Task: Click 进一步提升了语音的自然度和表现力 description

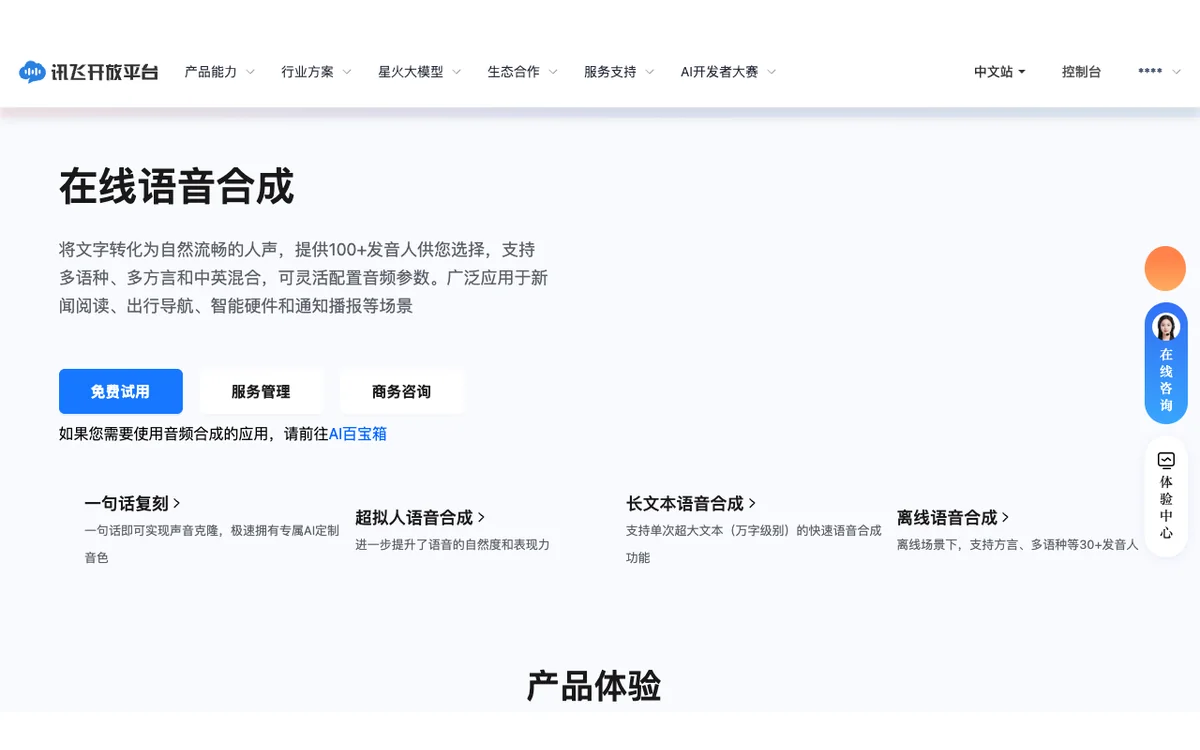Action: tap(452, 544)
